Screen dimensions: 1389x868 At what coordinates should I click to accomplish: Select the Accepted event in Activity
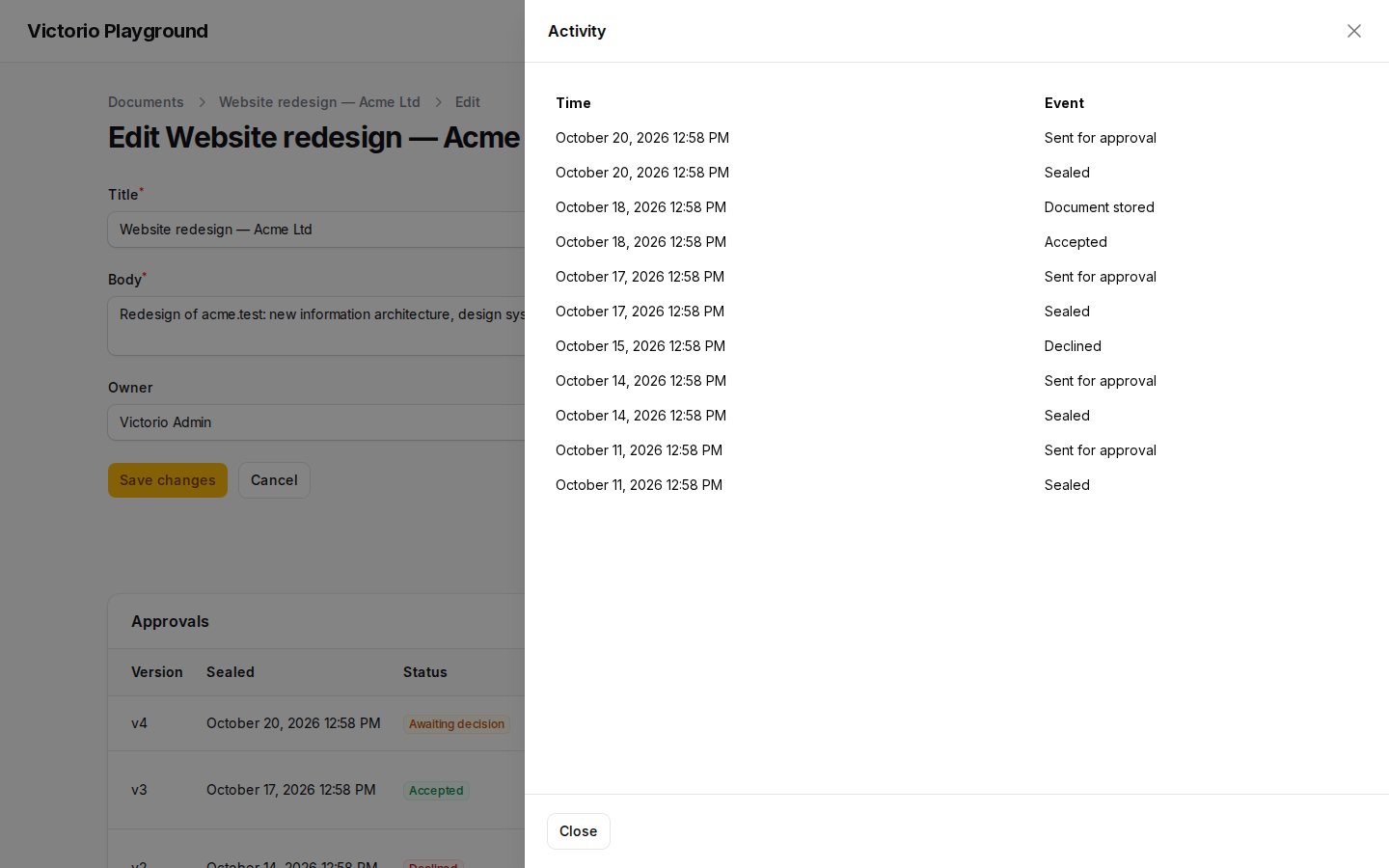pos(1076,242)
